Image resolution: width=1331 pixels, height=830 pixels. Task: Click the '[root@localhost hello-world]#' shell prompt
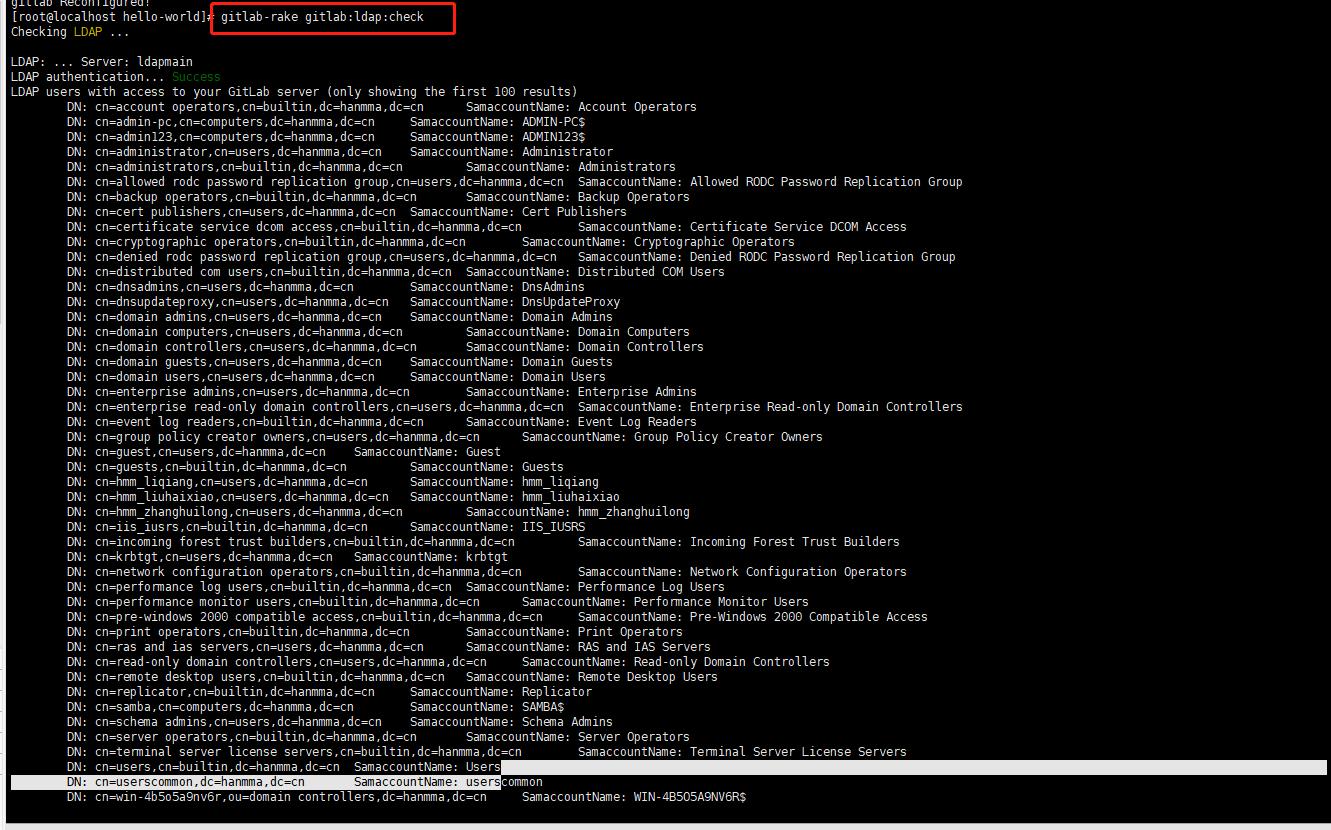[x=112, y=17]
